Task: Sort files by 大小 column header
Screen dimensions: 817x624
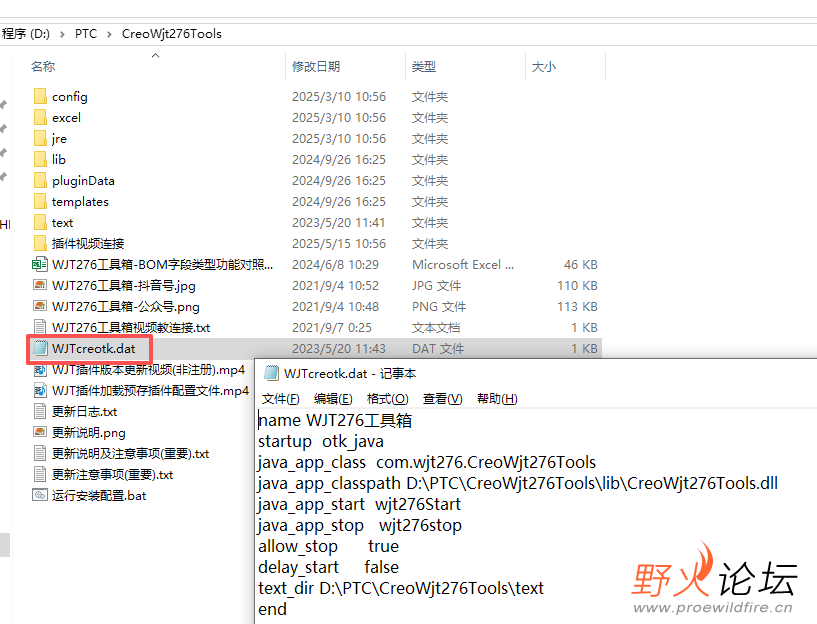Action: tap(543, 67)
